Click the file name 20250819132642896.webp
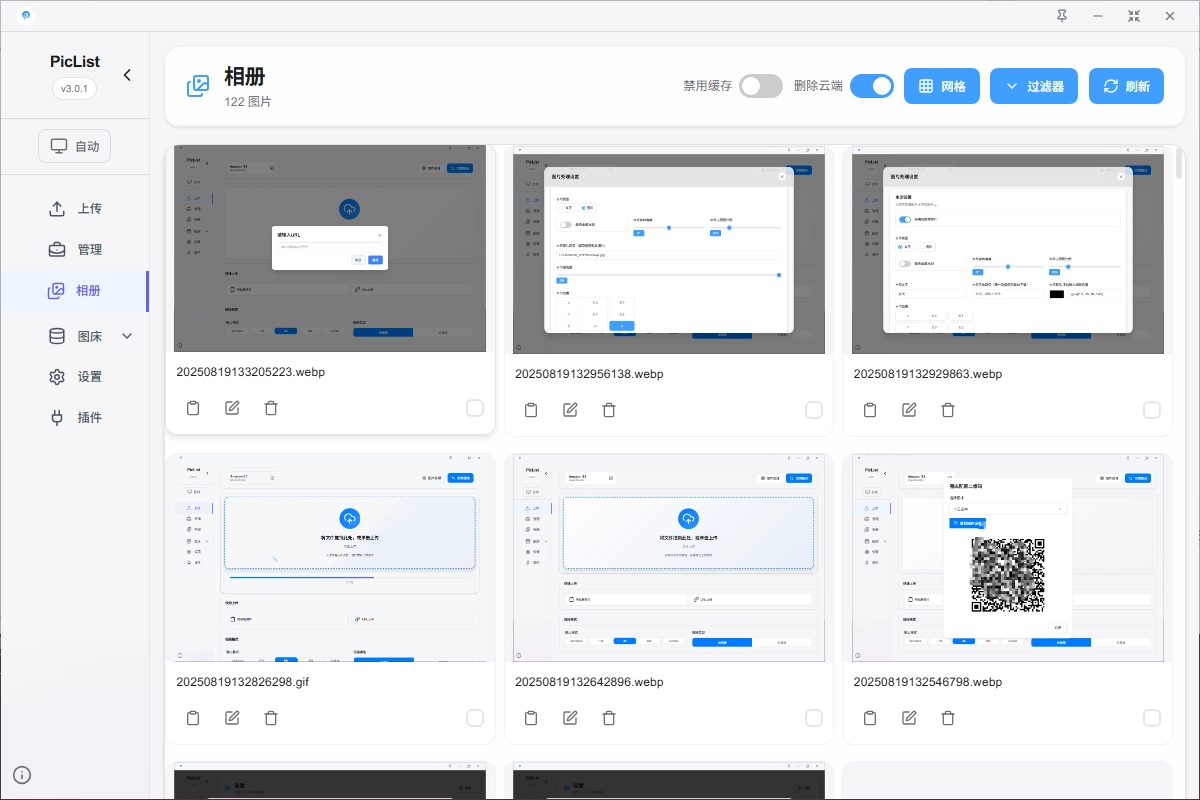Viewport: 1200px width, 800px height. [x=590, y=682]
